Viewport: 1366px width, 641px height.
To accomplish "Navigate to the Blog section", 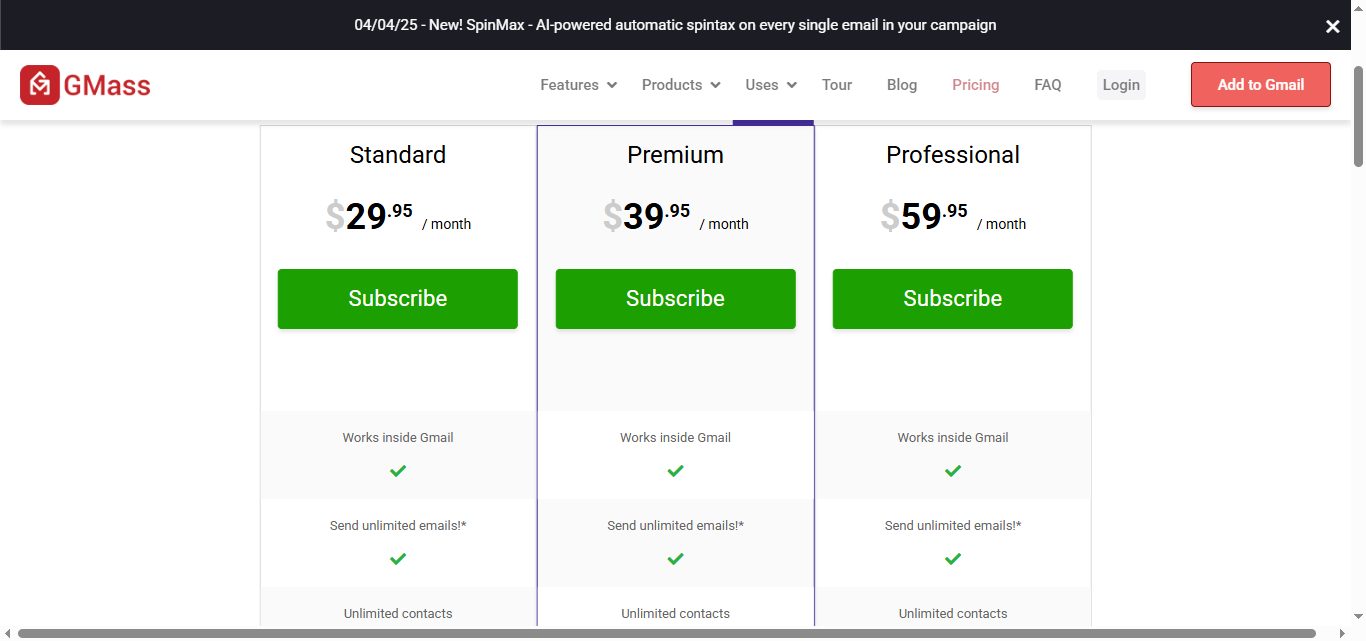I will [x=901, y=85].
